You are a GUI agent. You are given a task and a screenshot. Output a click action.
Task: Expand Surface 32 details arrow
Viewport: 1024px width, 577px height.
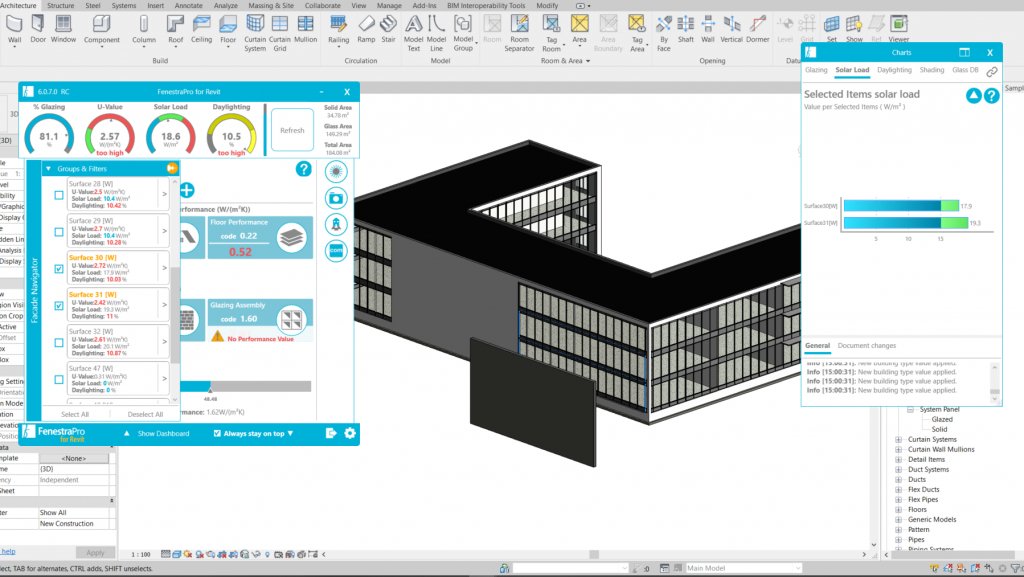[165, 342]
